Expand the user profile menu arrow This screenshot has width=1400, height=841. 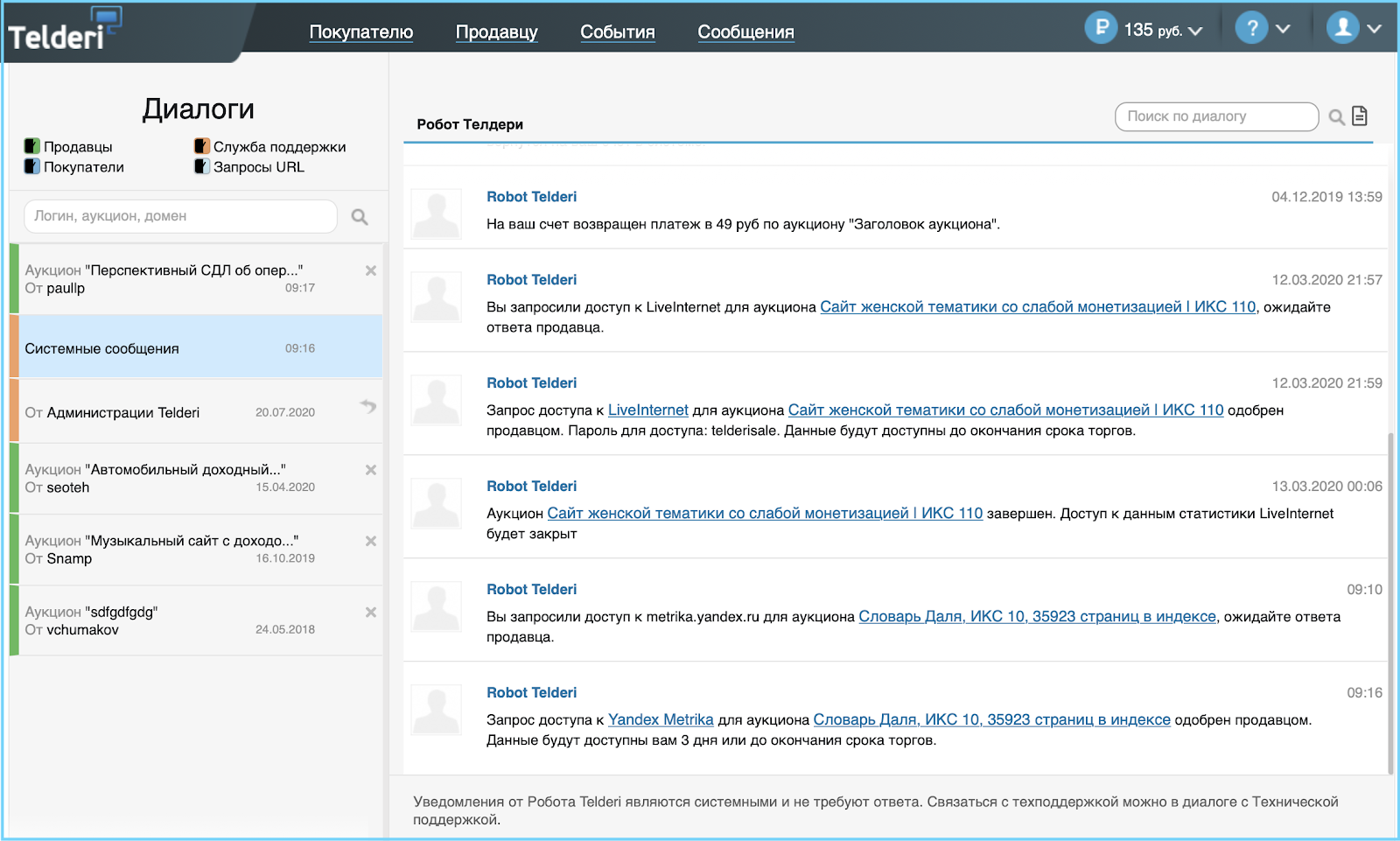tap(1375, 29)
